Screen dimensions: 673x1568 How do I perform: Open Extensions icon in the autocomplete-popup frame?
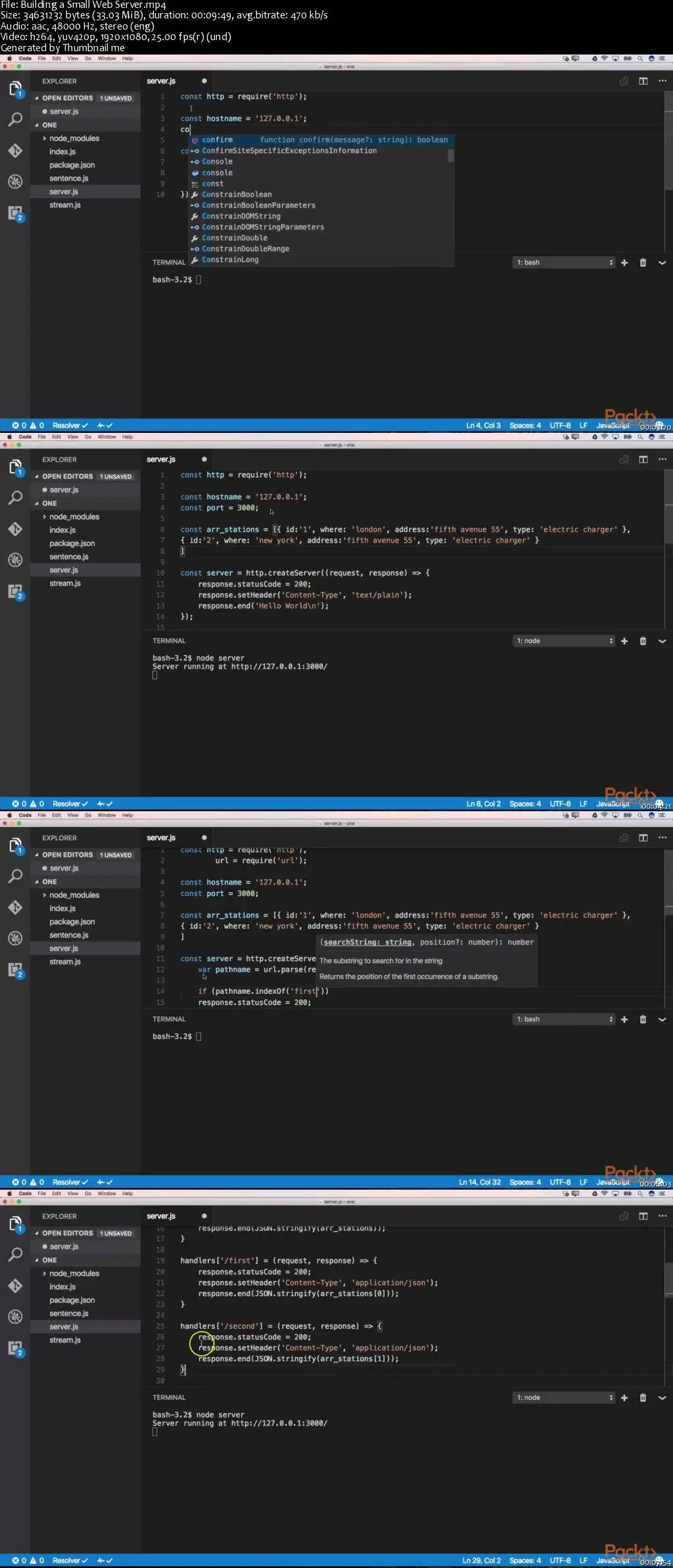point(15,213)
